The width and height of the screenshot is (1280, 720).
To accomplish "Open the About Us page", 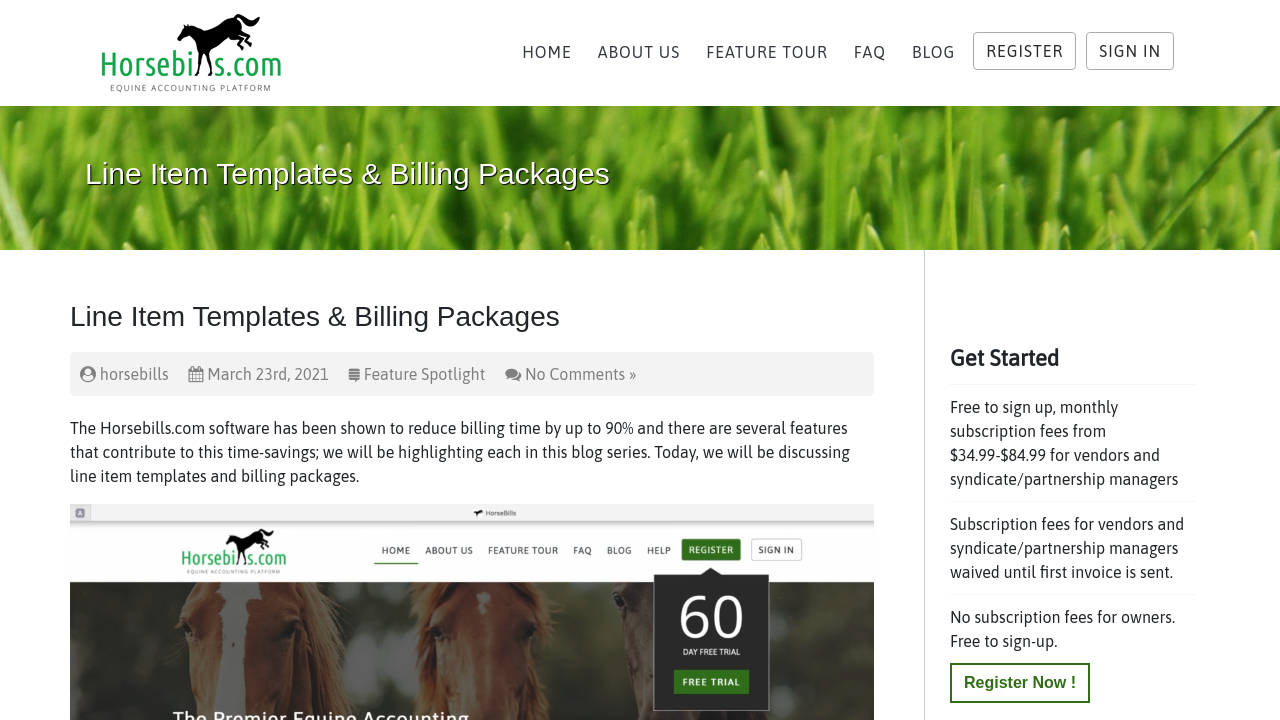I will 639,52.
